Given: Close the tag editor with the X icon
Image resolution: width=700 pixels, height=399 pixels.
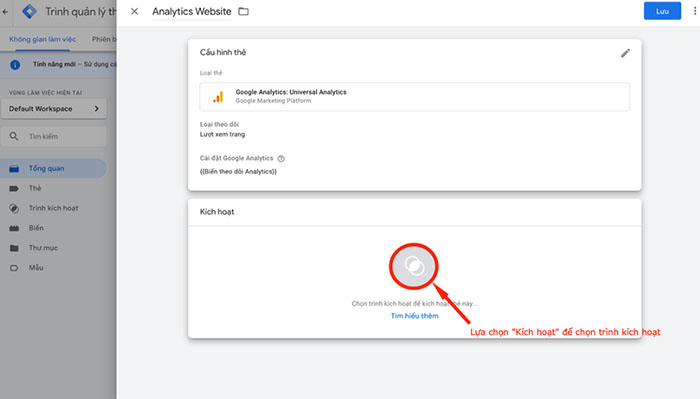Looking at the screenshot, I should [x=134, y=12].
